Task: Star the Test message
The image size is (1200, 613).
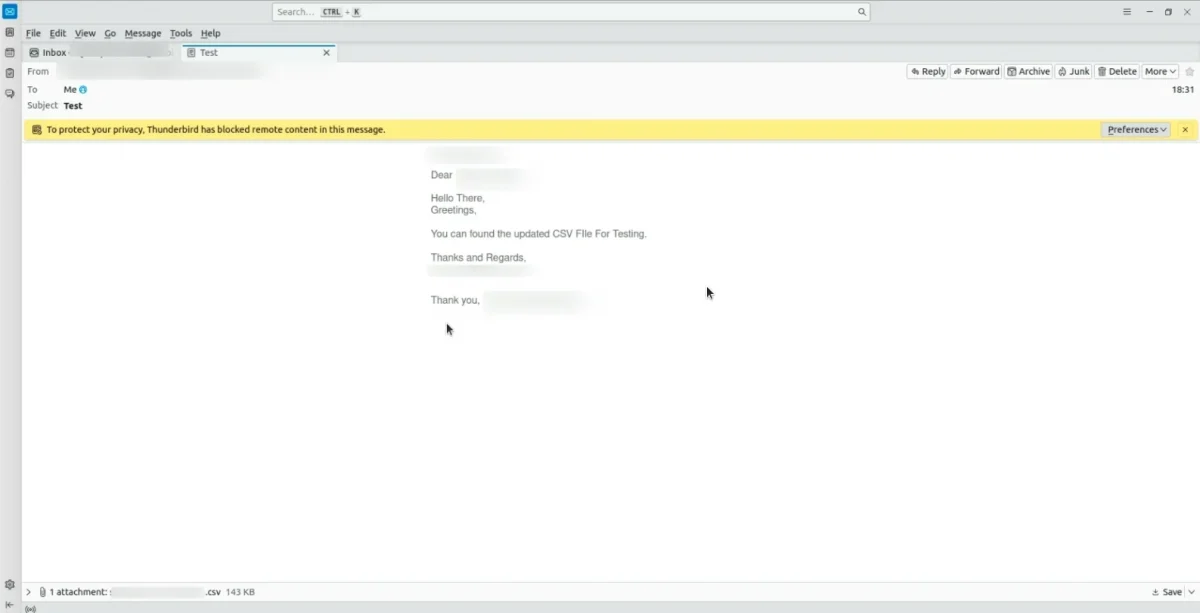Action: point(1189,71)
